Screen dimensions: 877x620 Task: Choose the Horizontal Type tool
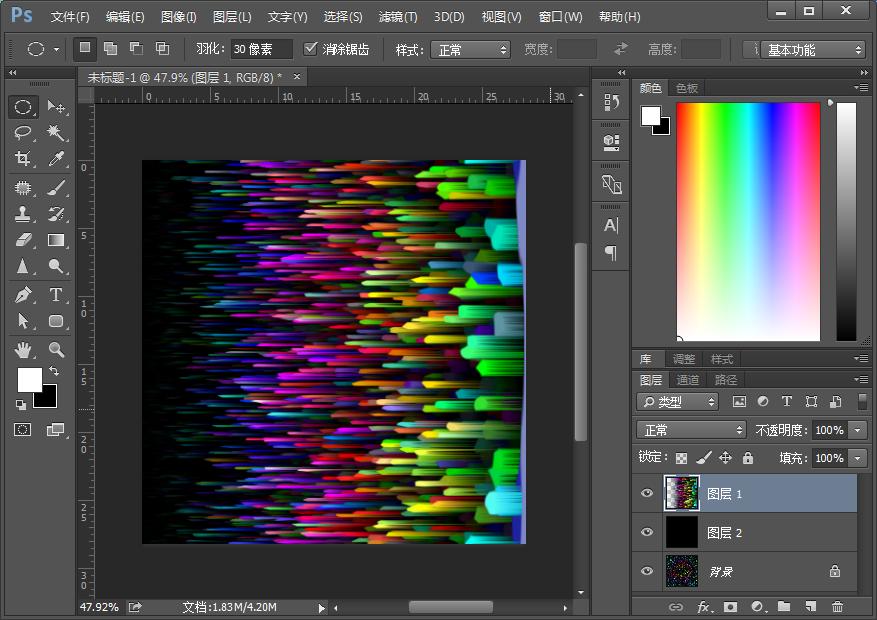pos(56,294)
